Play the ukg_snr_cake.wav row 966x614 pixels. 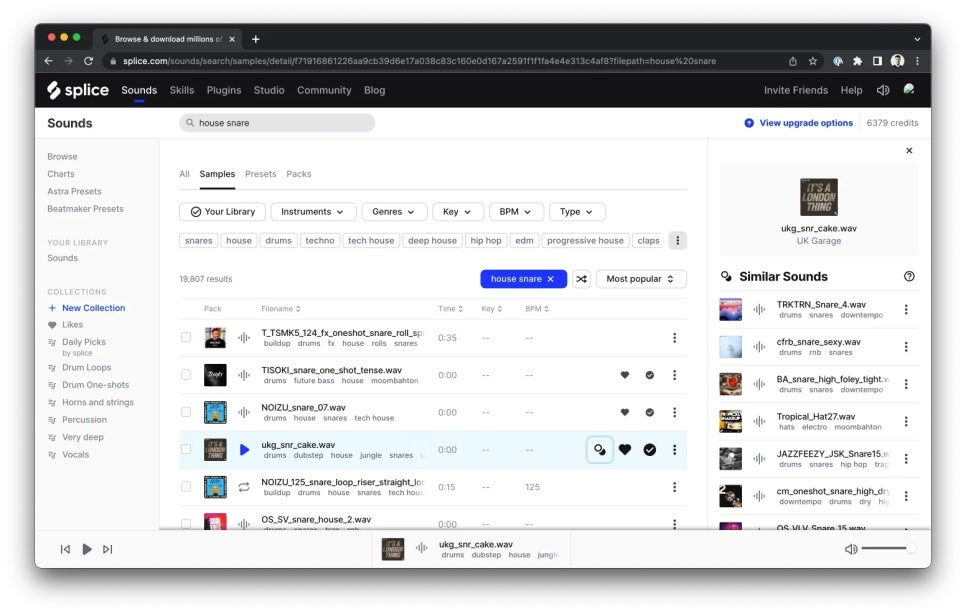point(244,450)
